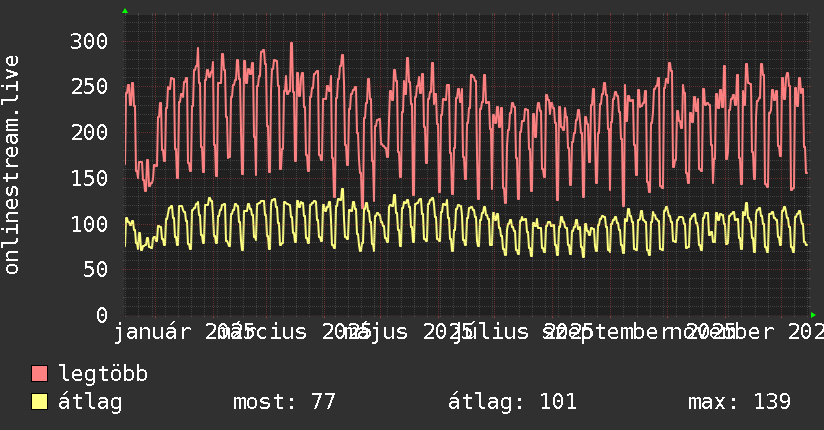Click the 250 y-axis label
Screen dimensions: 824x430
(89, 86)
